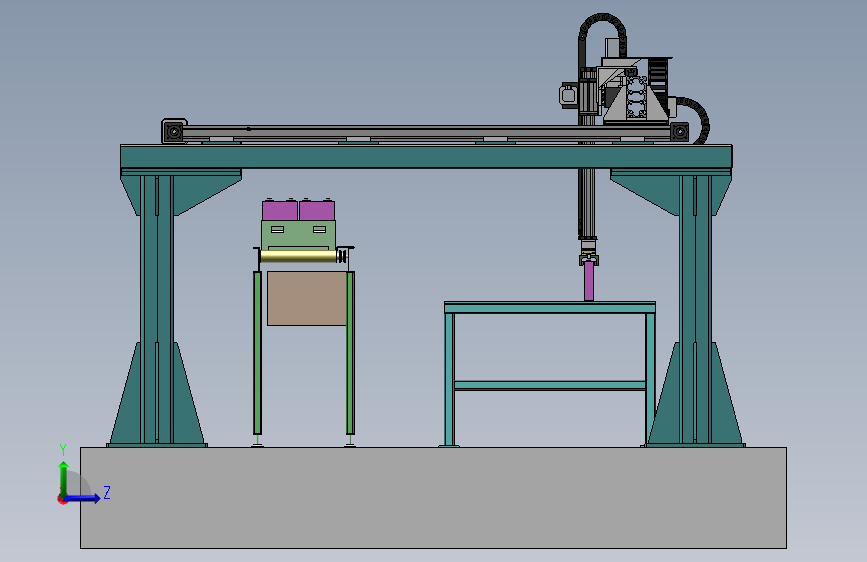Screen dimensions: 867x562
Task: Click the red origin ball of the triad
Action: [x=62, y=499]
